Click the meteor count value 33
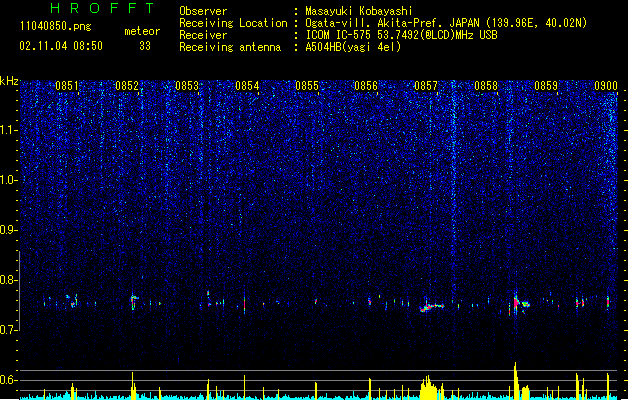Viewport: 629px width, 400px height. [145, 46]
